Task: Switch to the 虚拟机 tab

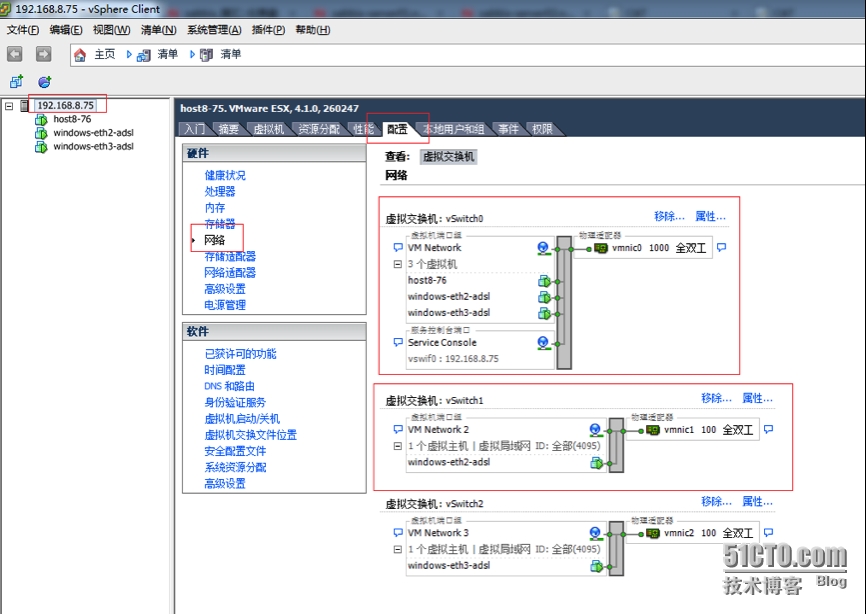Action: pos(268,129)
